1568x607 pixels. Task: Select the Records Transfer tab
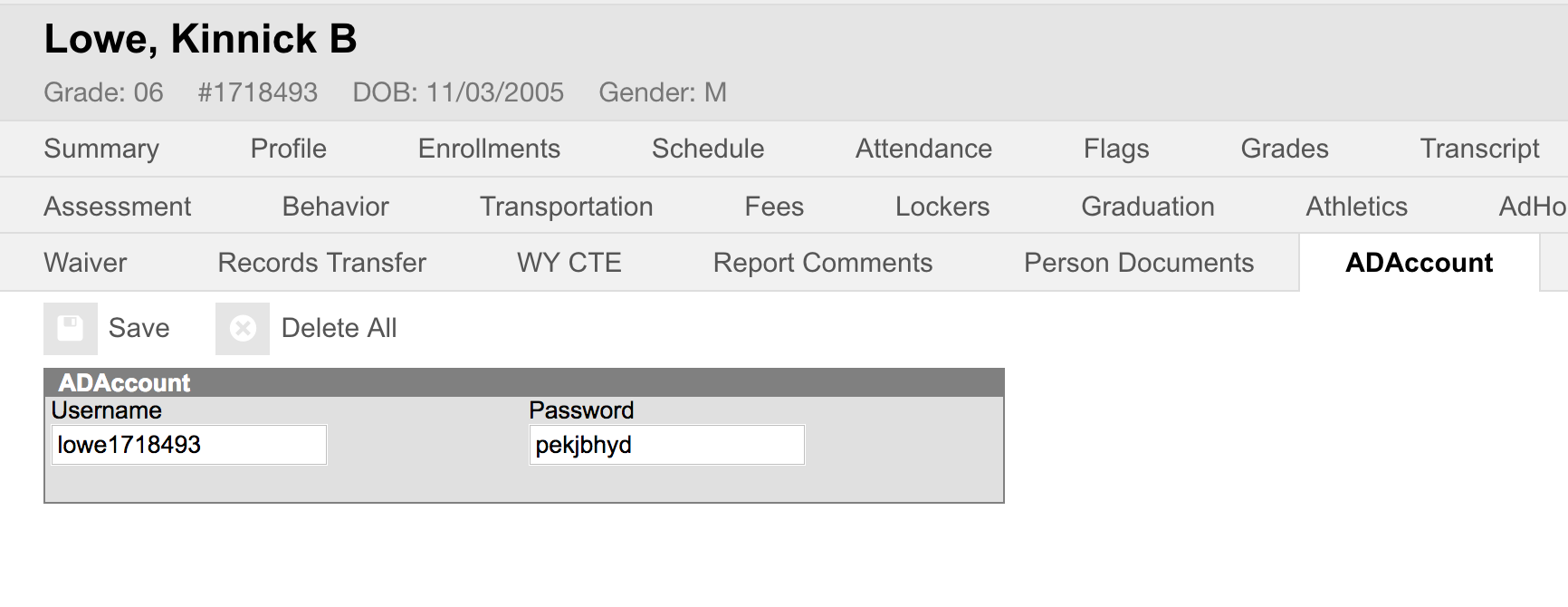[x=321, y=263]
